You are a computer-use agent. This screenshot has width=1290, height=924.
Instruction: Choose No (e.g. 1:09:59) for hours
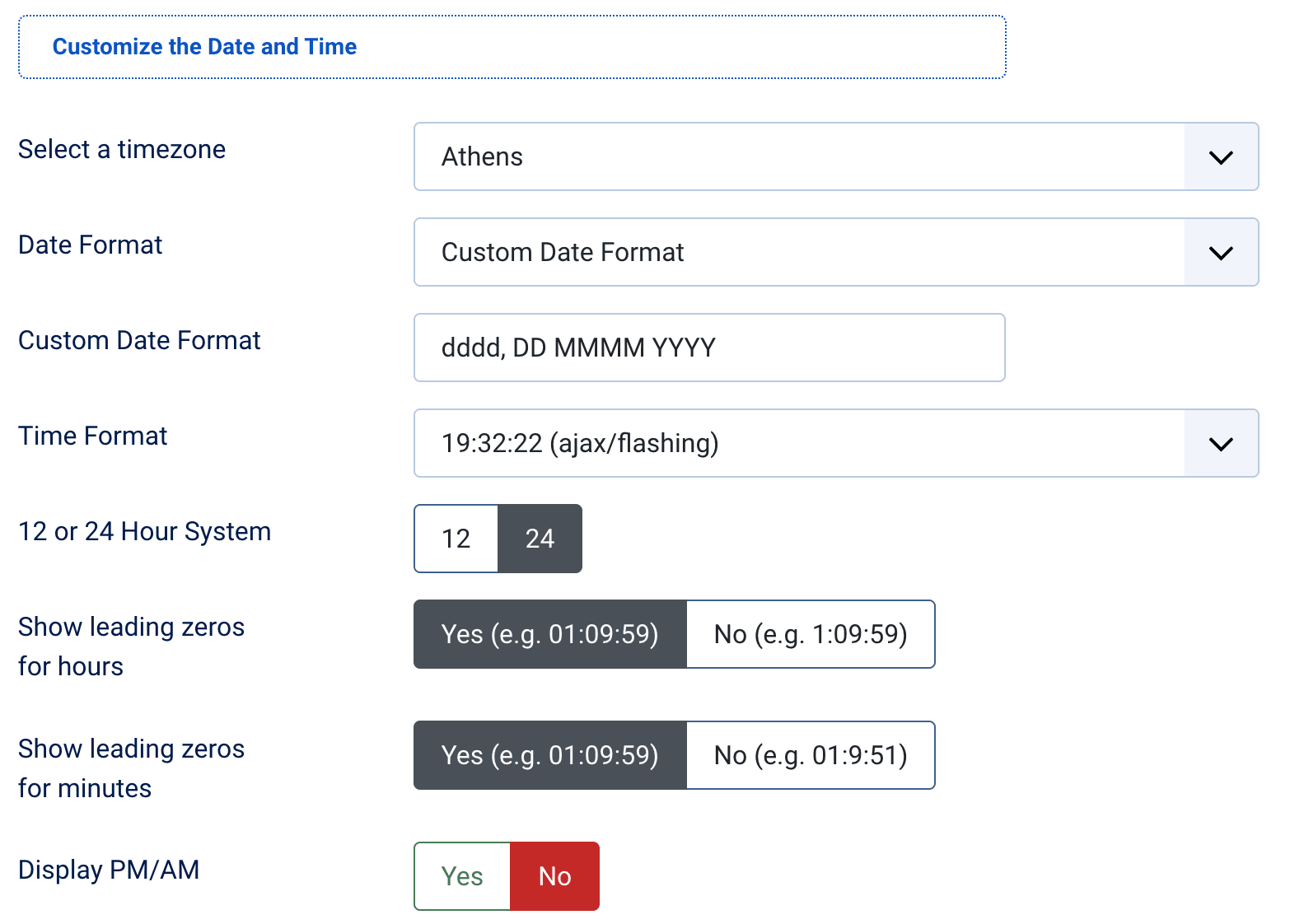(810, 634)
